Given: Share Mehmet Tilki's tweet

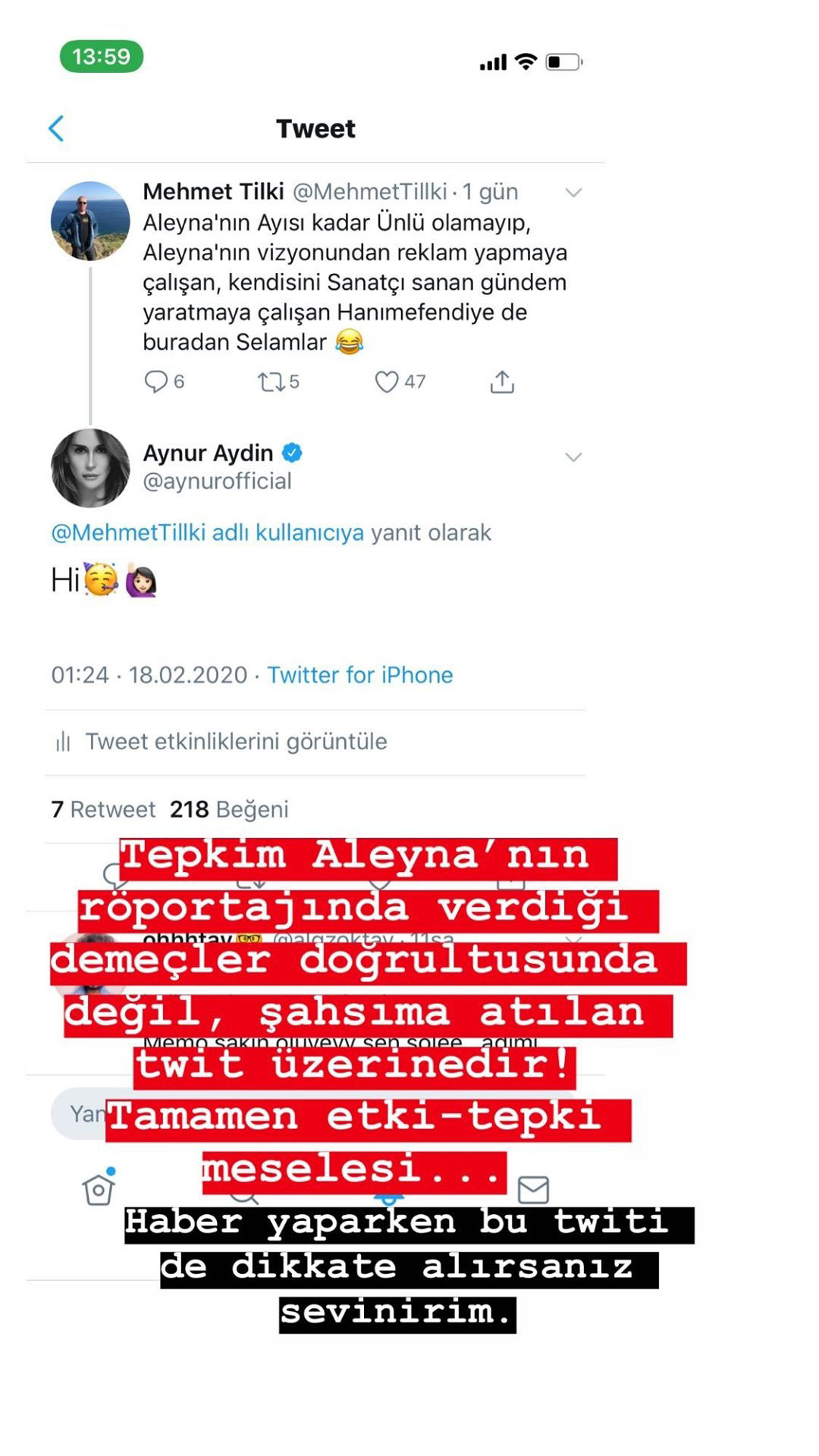Looking at the screenshot, I should [502, 381].
